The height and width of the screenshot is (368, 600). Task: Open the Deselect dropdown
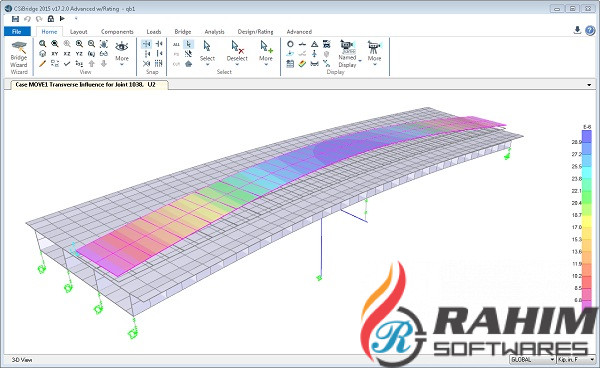[x=237, y=53]
